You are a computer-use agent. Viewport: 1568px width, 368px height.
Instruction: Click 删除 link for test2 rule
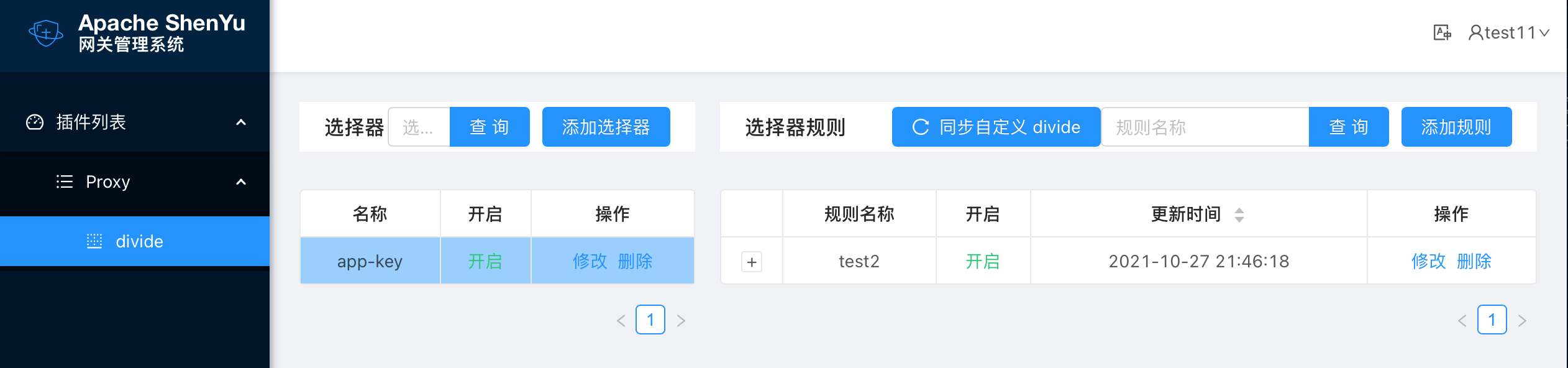tap(1474, 261)
